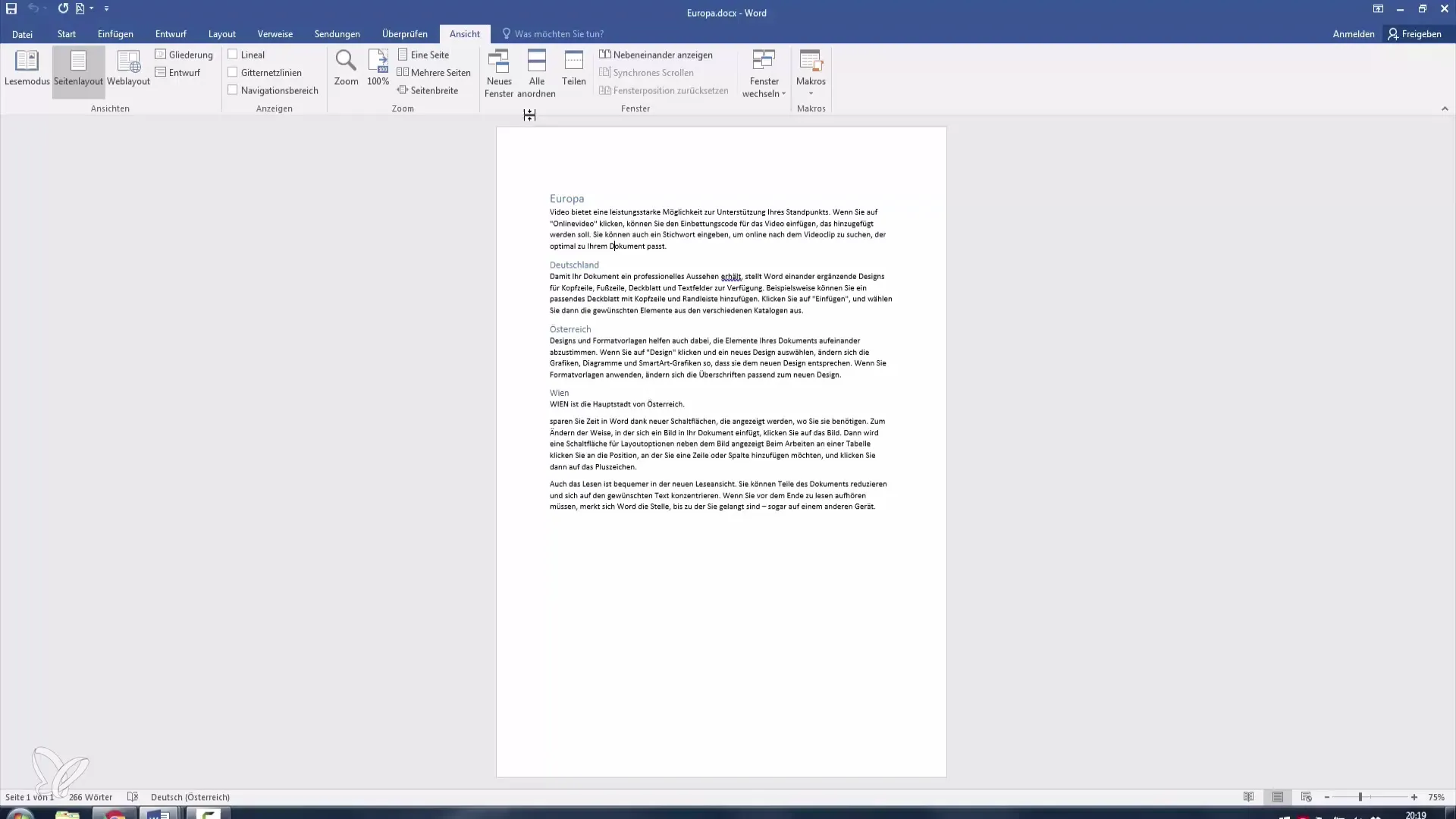The image size is (1456, 819).
Task: Collapse the ribbon with the chevron arrow
Action: [1445, 108]
